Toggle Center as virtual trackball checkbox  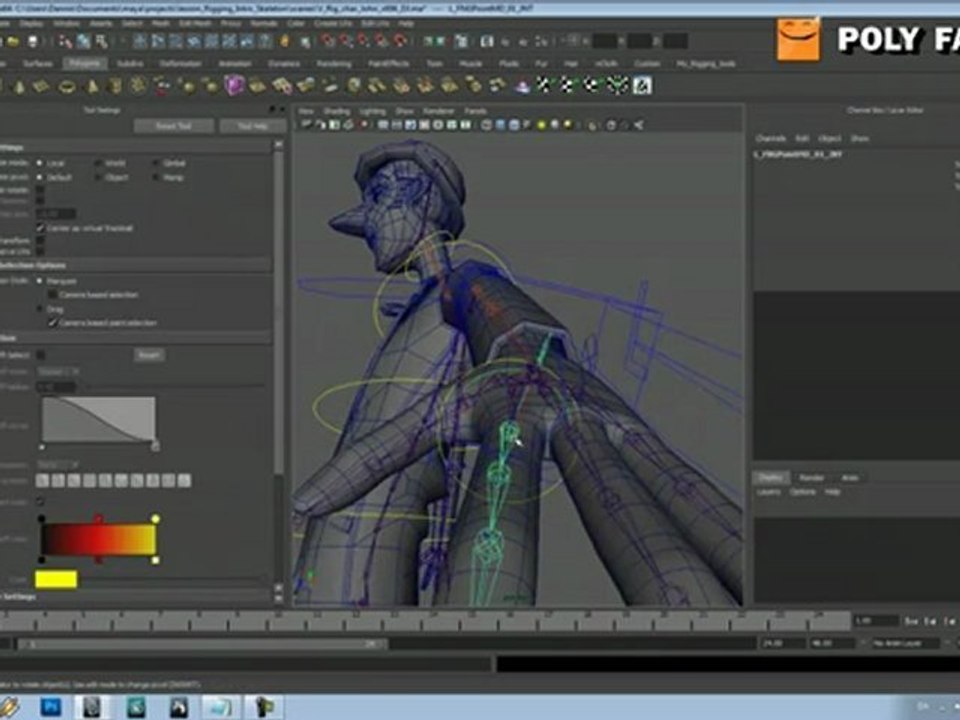tap(40, 228)
